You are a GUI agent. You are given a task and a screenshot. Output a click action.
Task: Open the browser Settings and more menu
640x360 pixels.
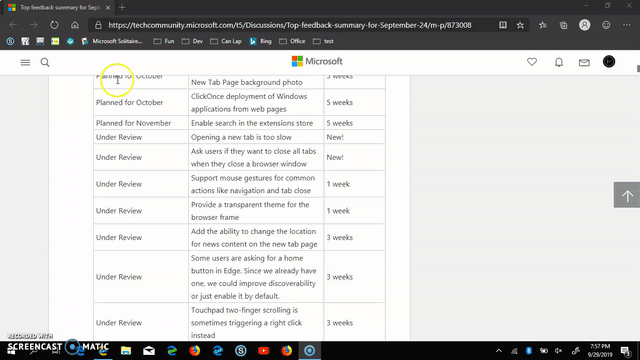(627, 25)
